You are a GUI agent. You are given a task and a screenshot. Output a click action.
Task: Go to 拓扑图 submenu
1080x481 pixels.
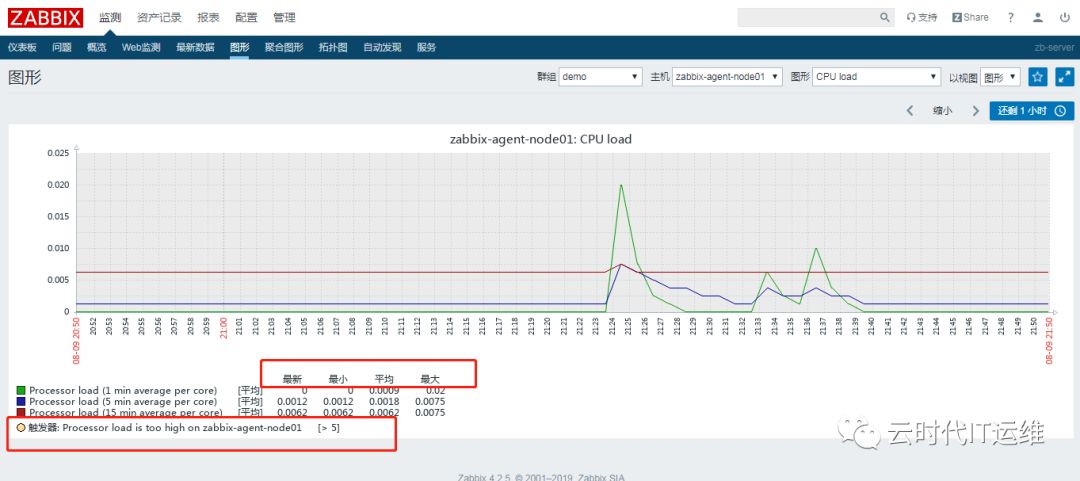333,48
